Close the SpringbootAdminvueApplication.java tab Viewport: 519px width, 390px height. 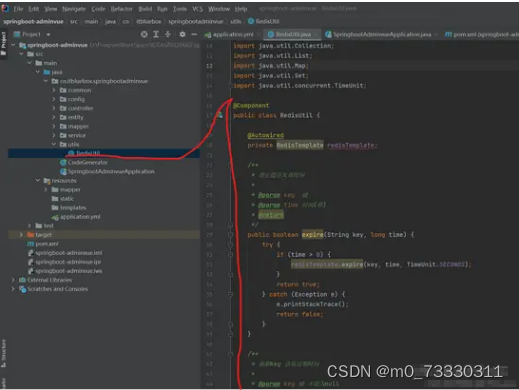pyautogui.click(x=435, y=34)
